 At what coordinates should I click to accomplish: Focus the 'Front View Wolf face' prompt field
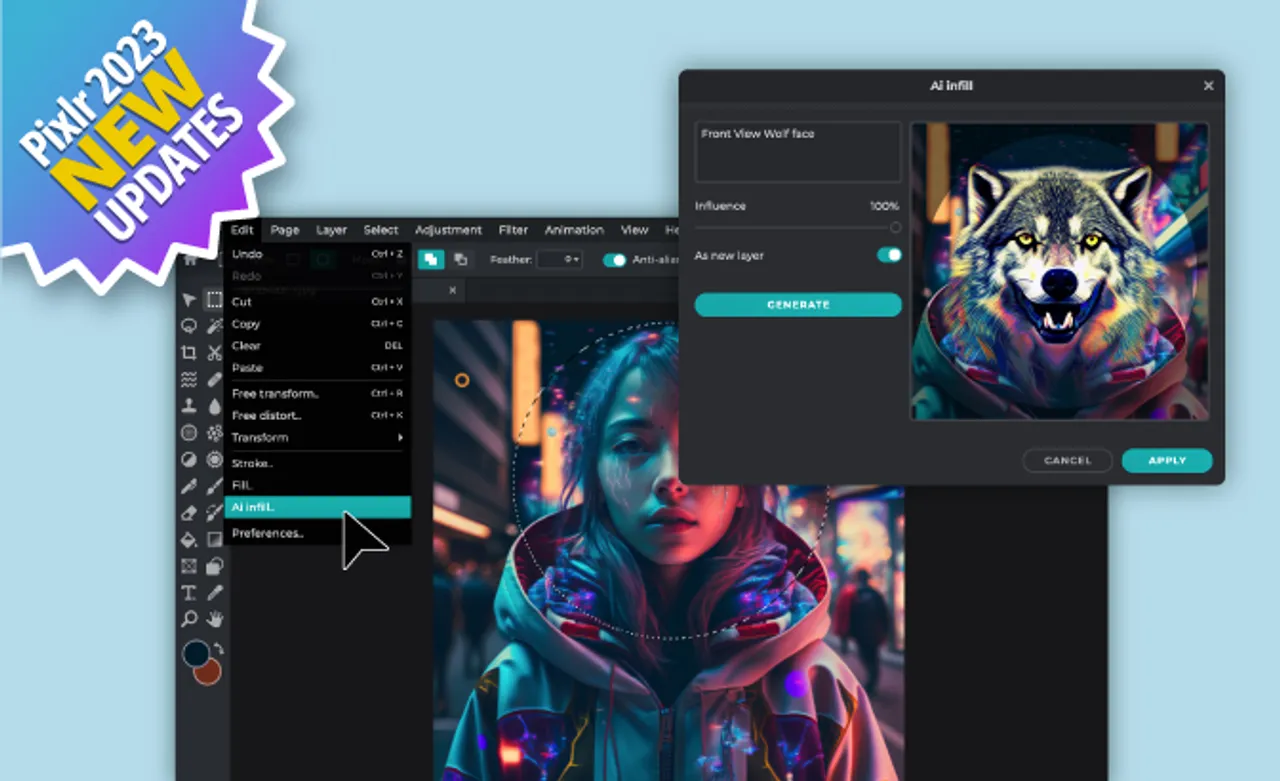pyautogui.click(x=798, y=152)
